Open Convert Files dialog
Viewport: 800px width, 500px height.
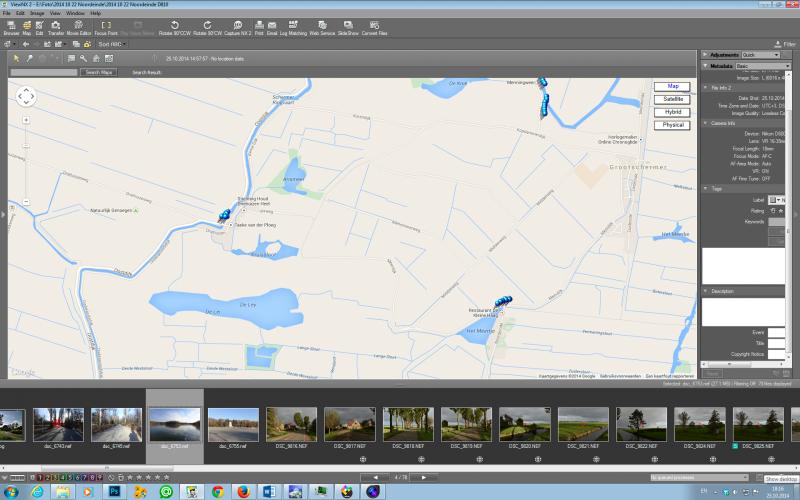pyautogui.click(x=374, y=28)
